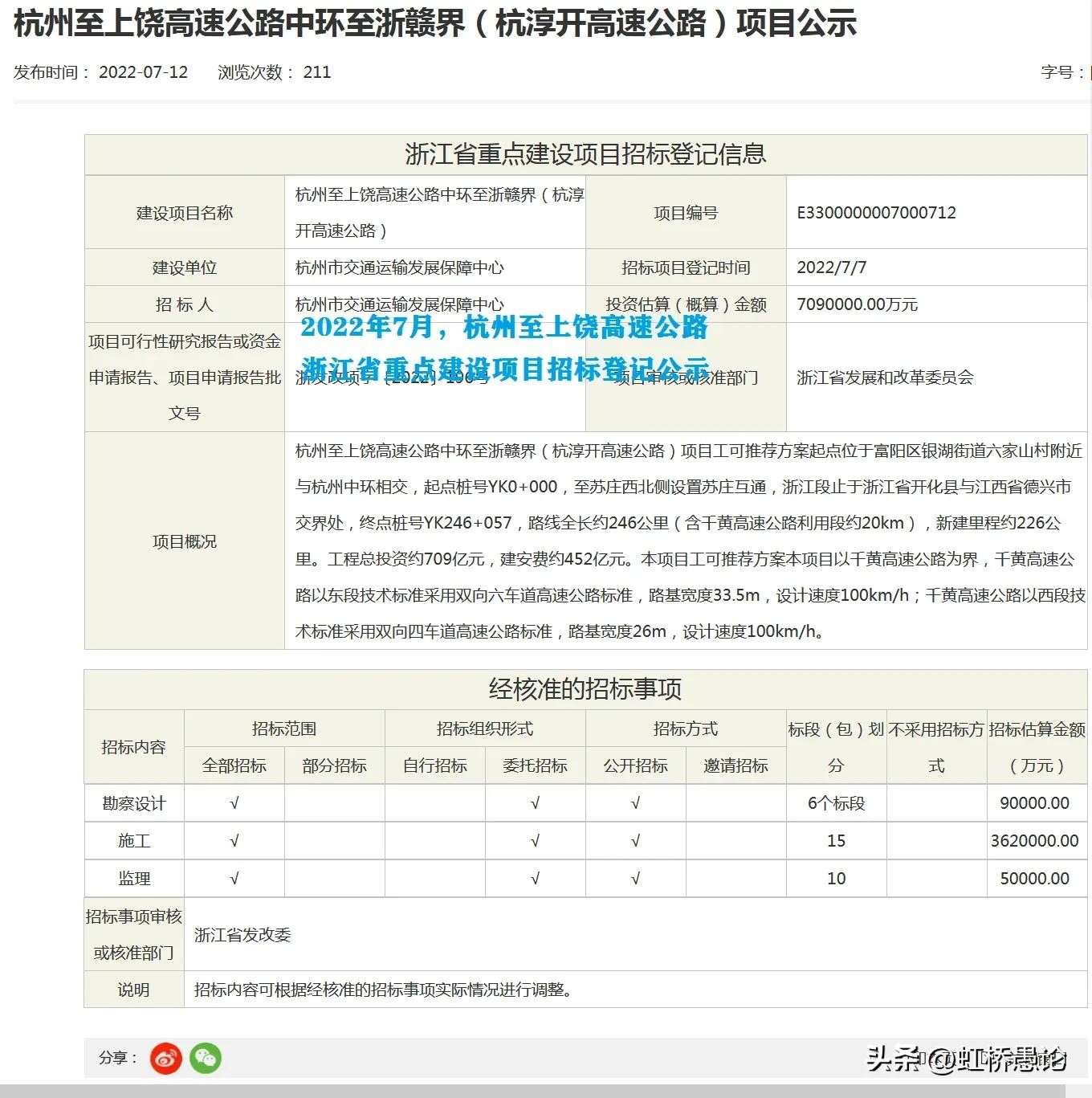
Task: Click 勘察设计 row's 全部招标 checkmark
Action: 234,803
